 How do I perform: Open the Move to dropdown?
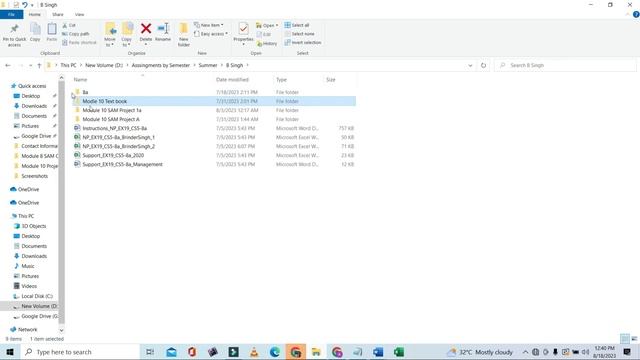tap(110, 35)
